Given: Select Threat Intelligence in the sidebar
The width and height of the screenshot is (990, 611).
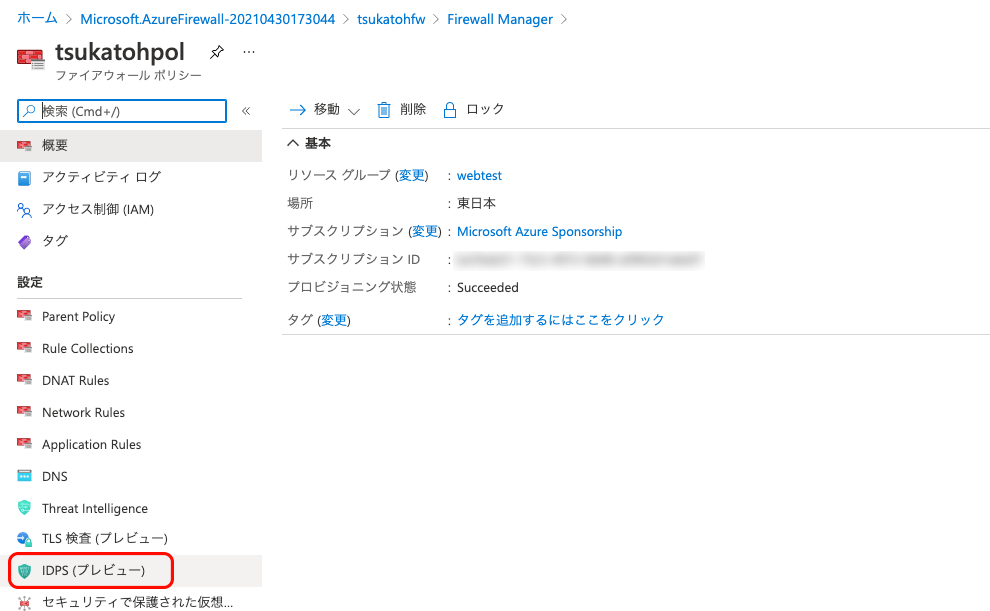Looking at the screenshot, I should pyautogui.click(x=96, y=508).
